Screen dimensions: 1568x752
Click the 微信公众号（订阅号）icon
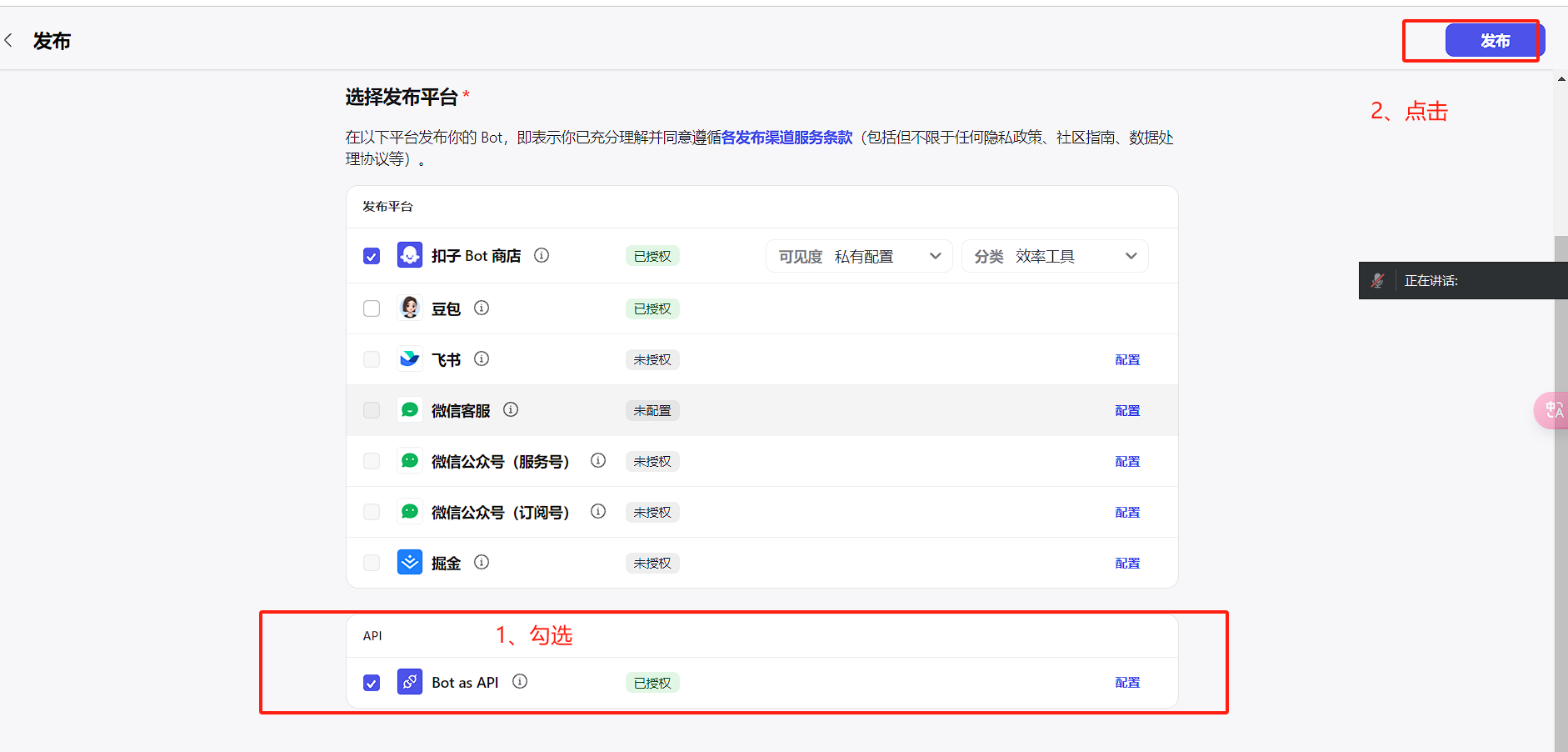410,511
